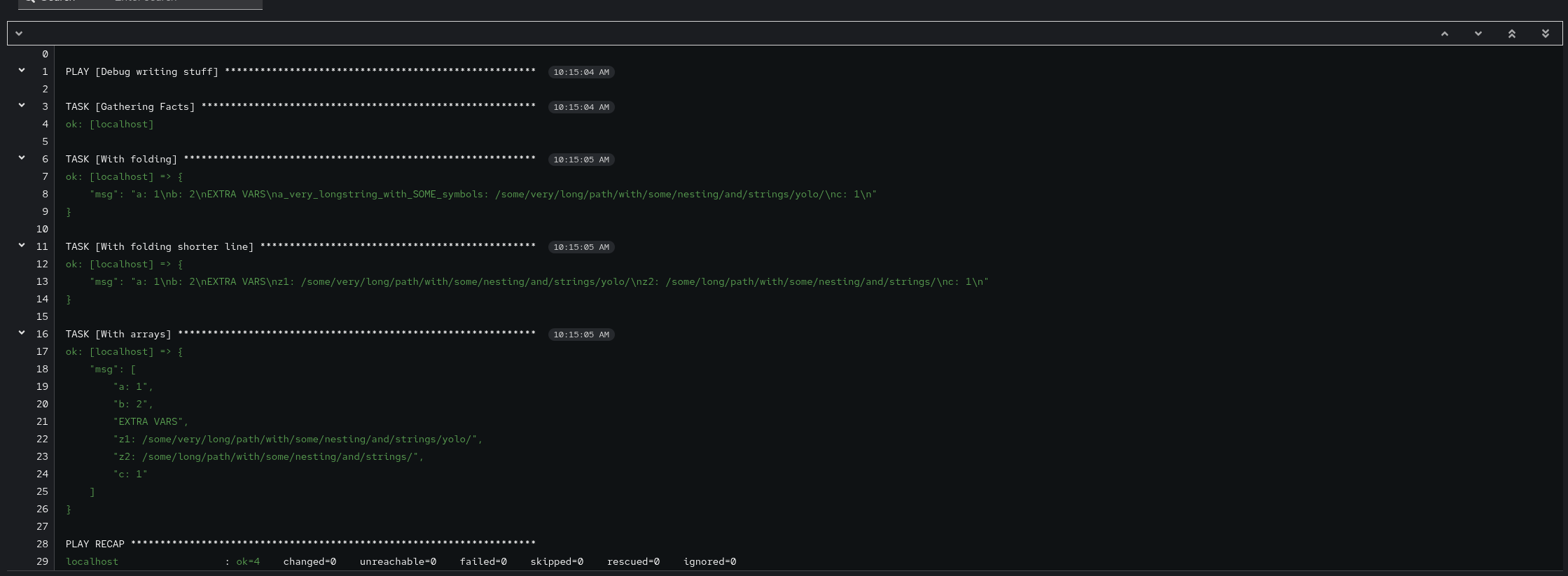Collapse the PLAY [Debug writing stuff] section
Image resolution: width=1568 pixels, height=576 pixels.
point(22,71)
